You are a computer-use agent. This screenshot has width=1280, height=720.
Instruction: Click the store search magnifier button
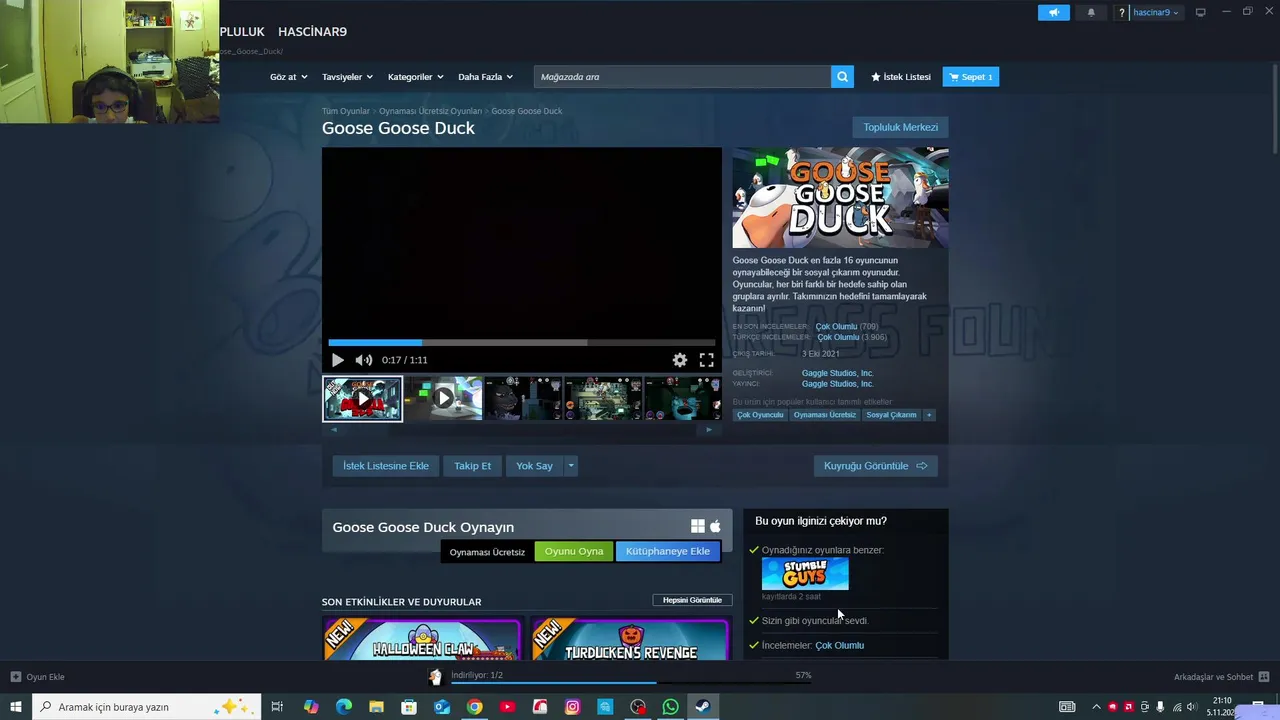[842, 77]
